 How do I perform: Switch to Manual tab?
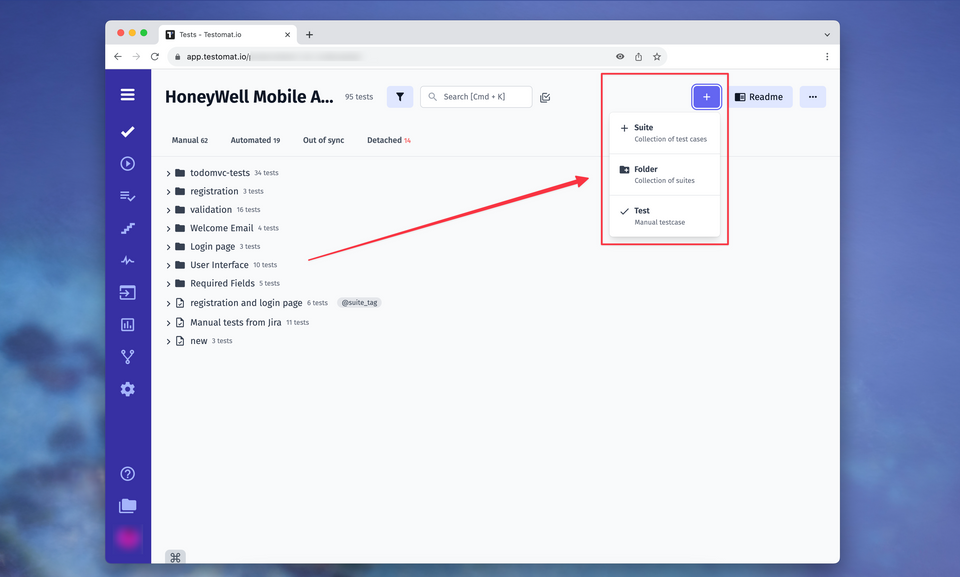[189, 140]
